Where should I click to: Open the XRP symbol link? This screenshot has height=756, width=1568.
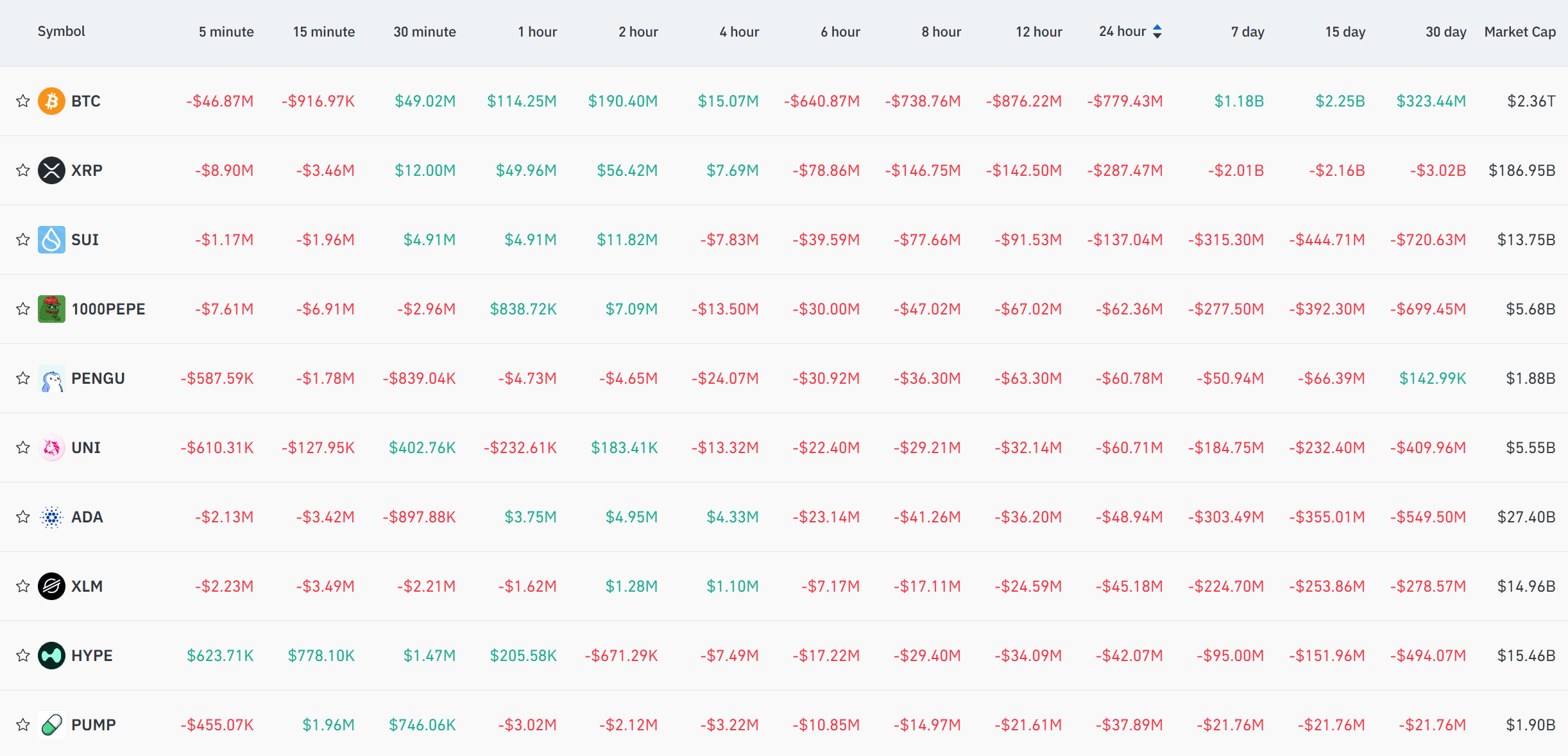pos(87,170)
